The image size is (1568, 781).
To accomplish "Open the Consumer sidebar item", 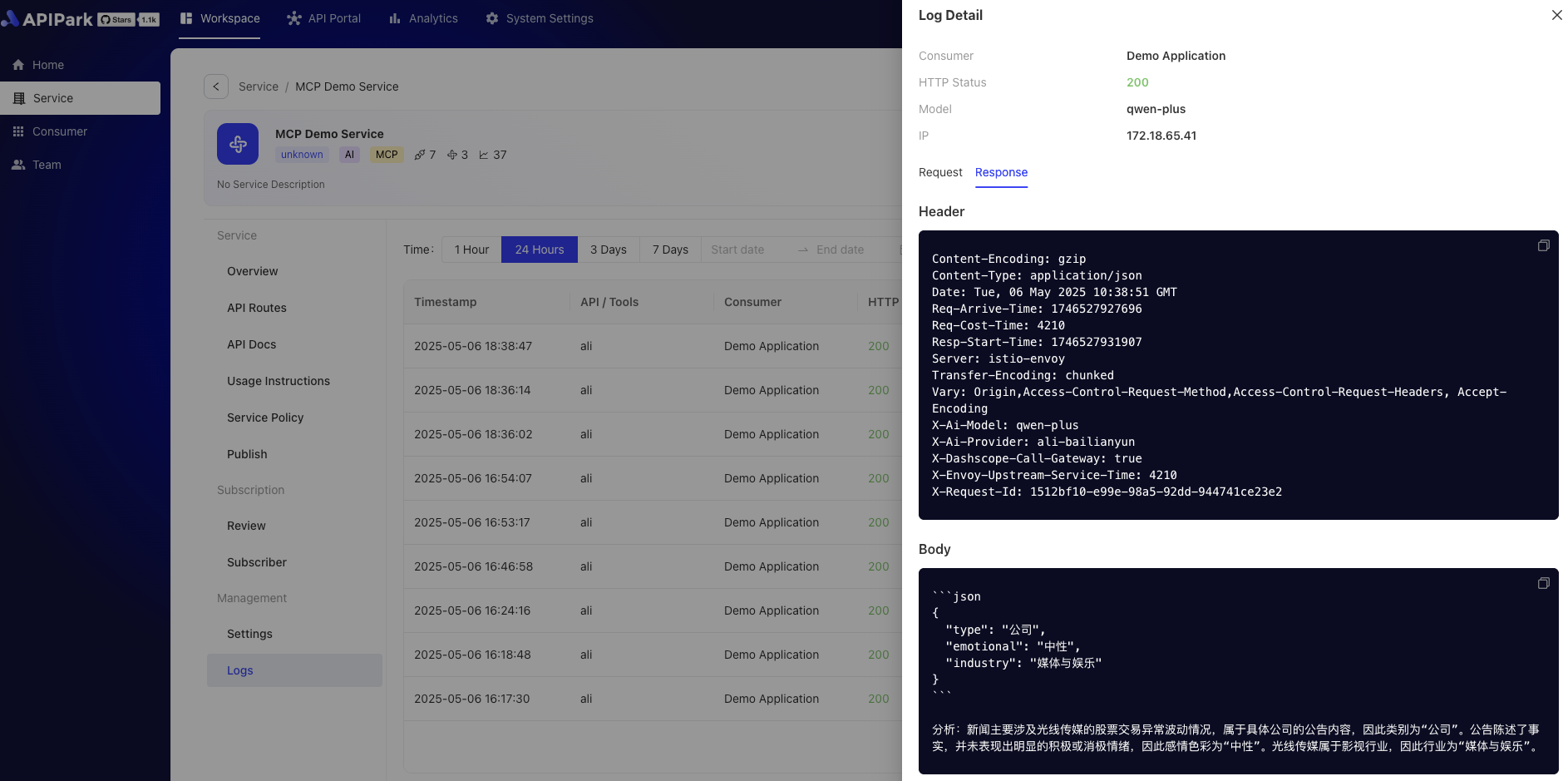I will click(x=59, y=131).
